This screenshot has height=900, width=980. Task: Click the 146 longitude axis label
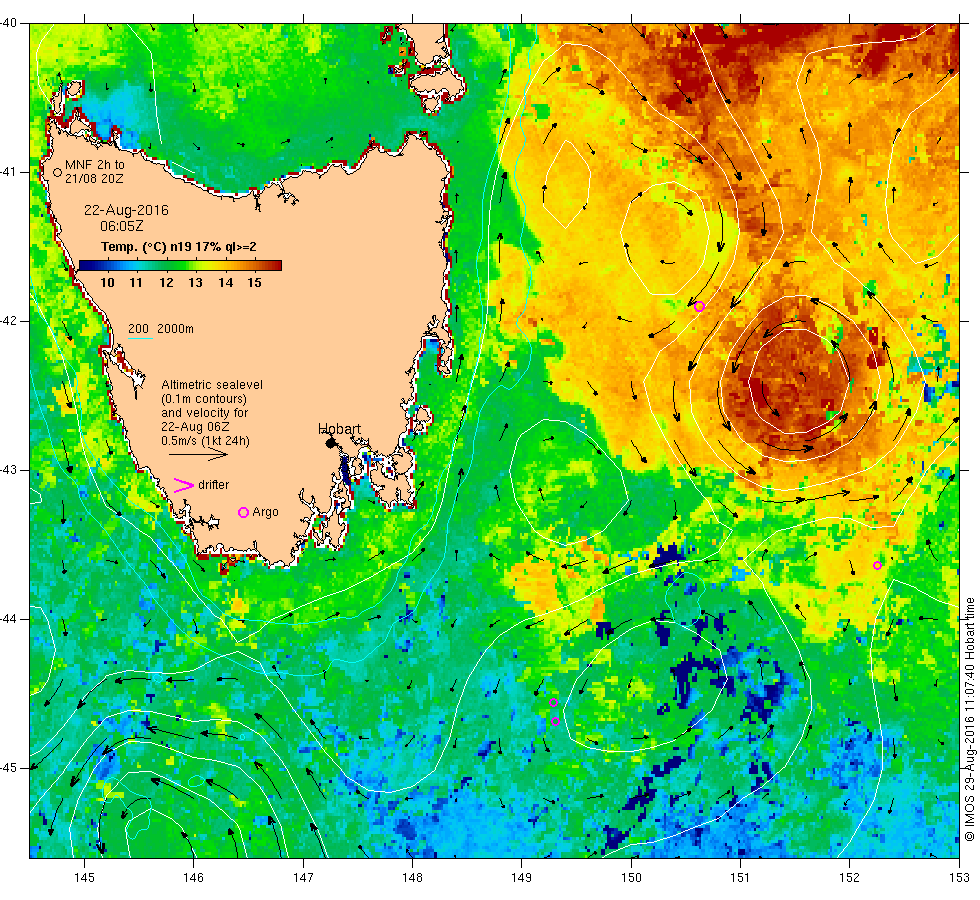pyautogui.click(x=194, y=878)
